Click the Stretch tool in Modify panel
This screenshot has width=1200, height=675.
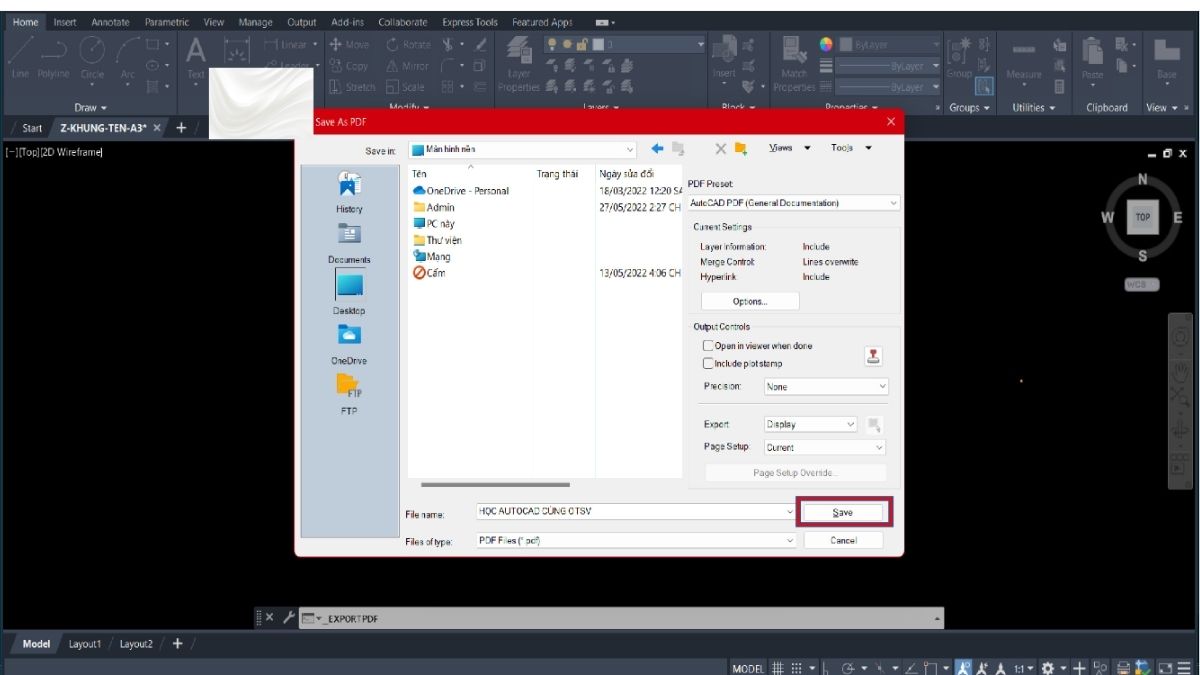pos(352,87)
